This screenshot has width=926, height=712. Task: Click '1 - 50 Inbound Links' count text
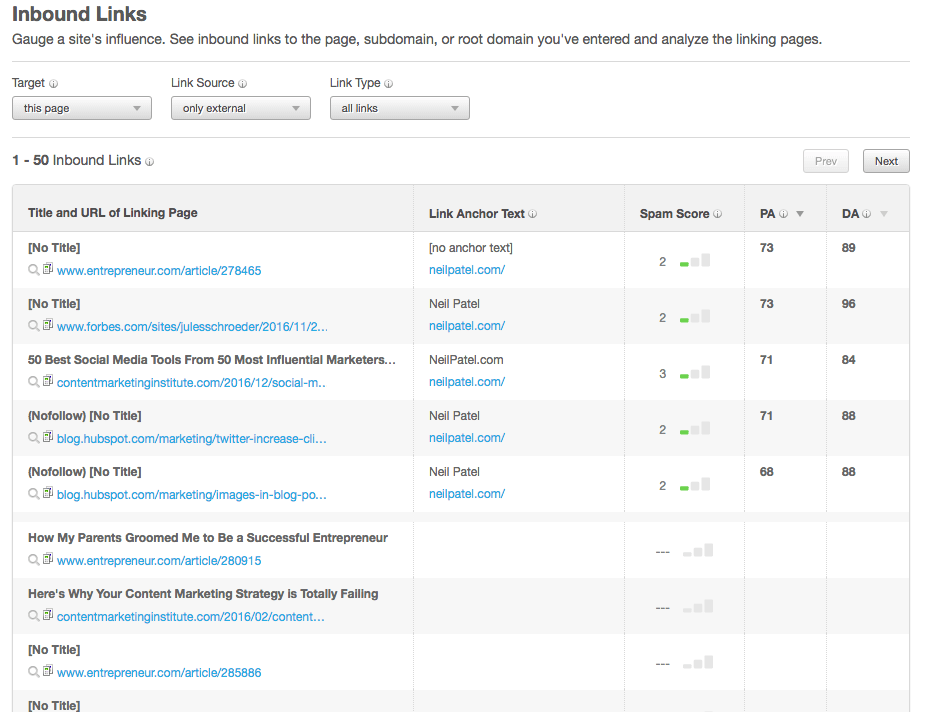click(77, 161)
